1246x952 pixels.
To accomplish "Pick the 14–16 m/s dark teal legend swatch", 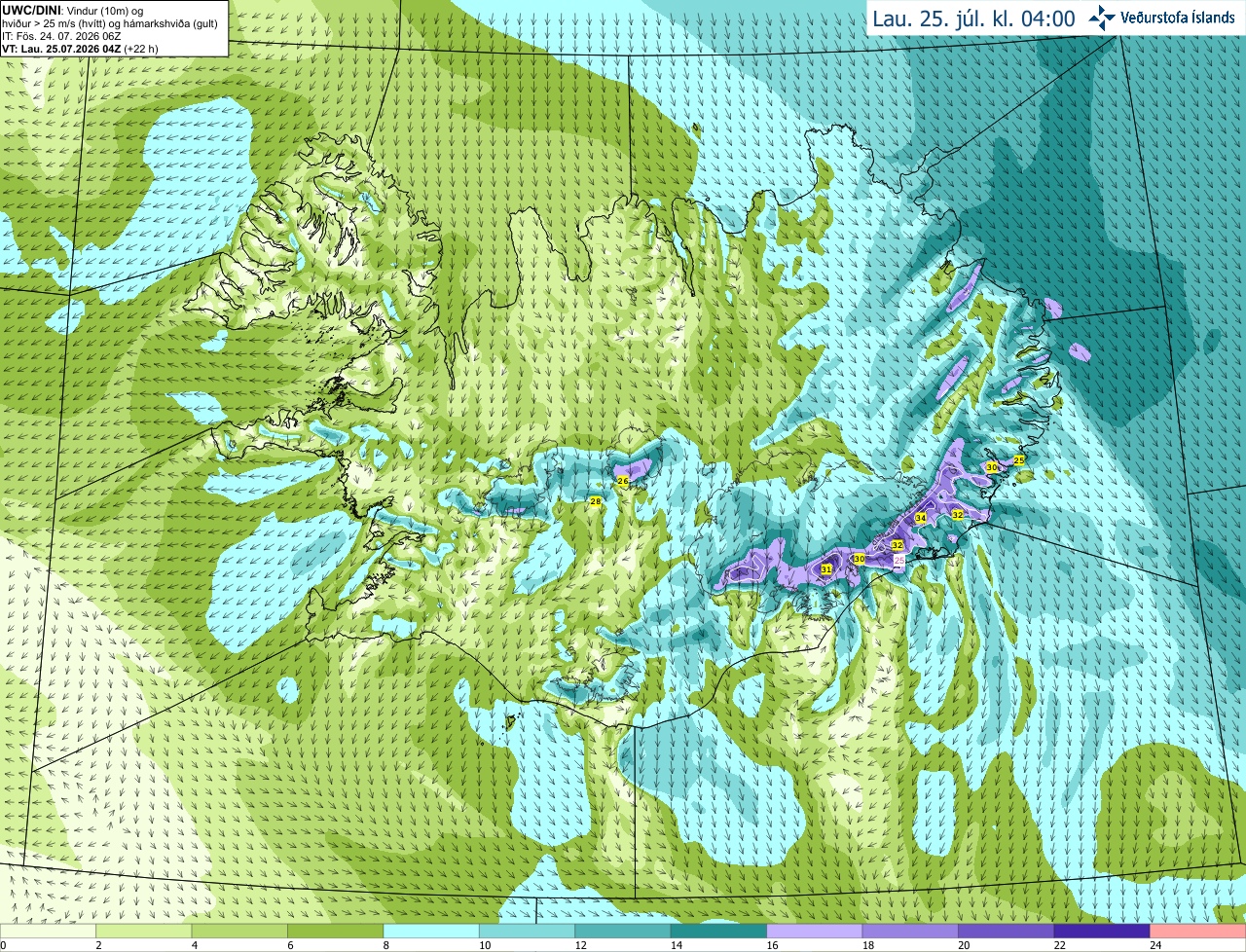I will click(x=719, y=932).
